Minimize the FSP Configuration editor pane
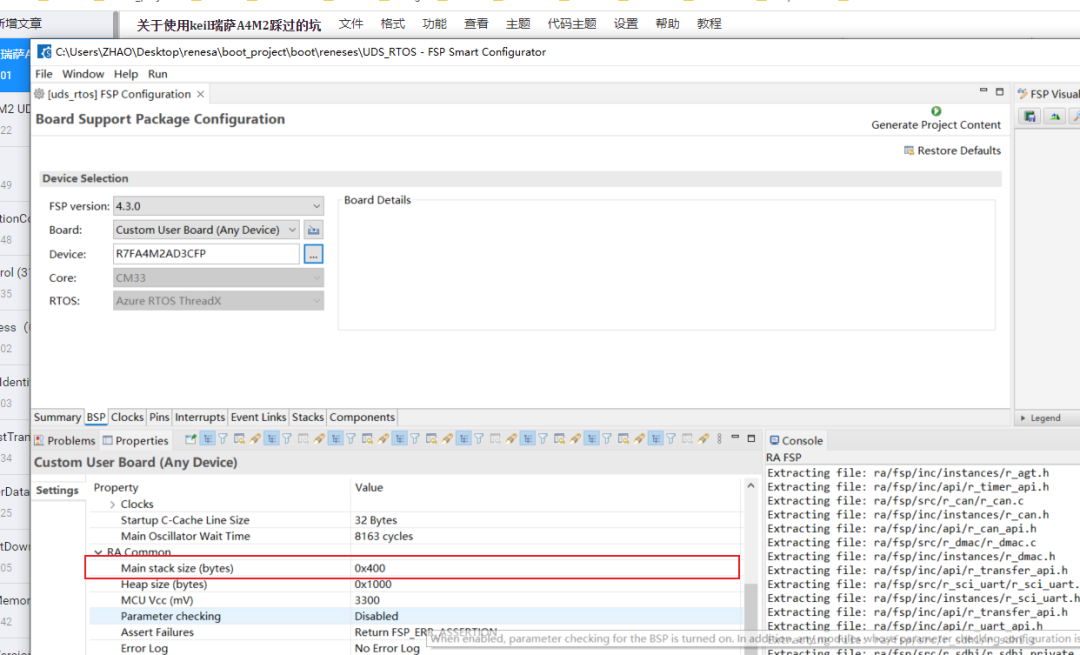 click(x=984, y=91)
